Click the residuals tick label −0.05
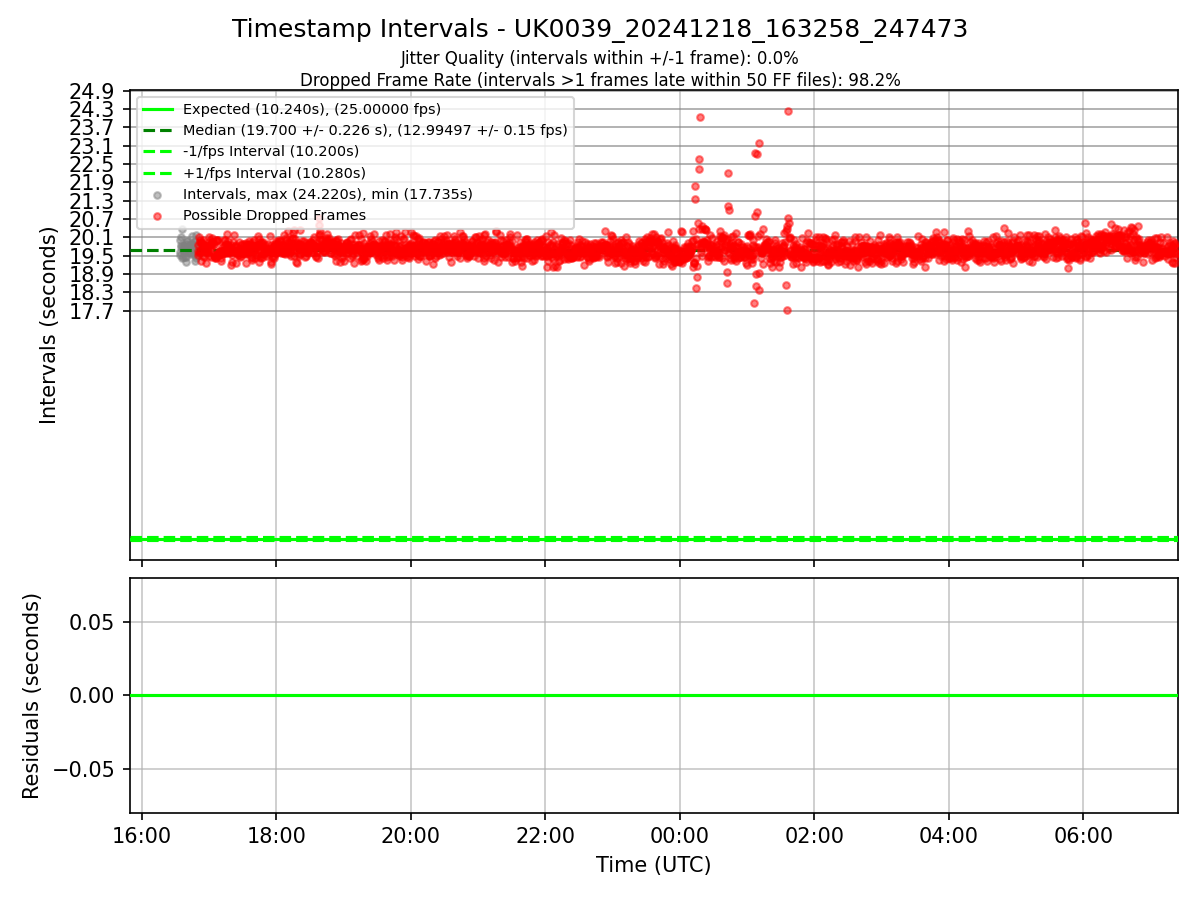 point(83,769)
